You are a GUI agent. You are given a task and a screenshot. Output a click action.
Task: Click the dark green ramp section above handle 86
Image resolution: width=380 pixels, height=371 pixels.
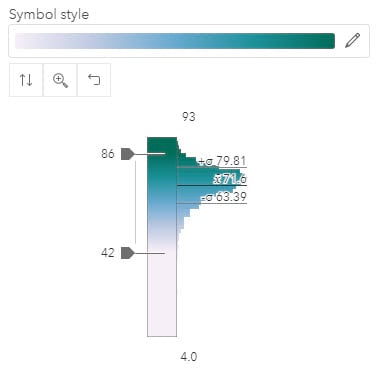162,145
